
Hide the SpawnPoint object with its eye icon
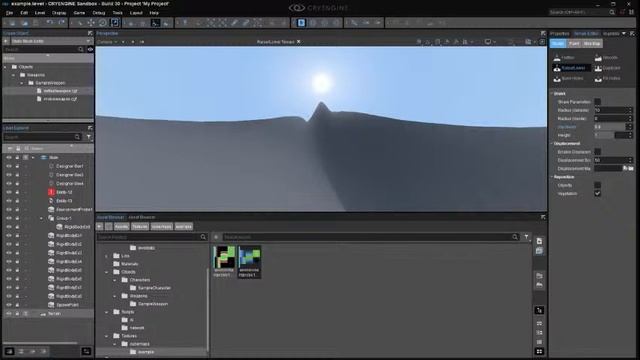click(x=9, y=305)
